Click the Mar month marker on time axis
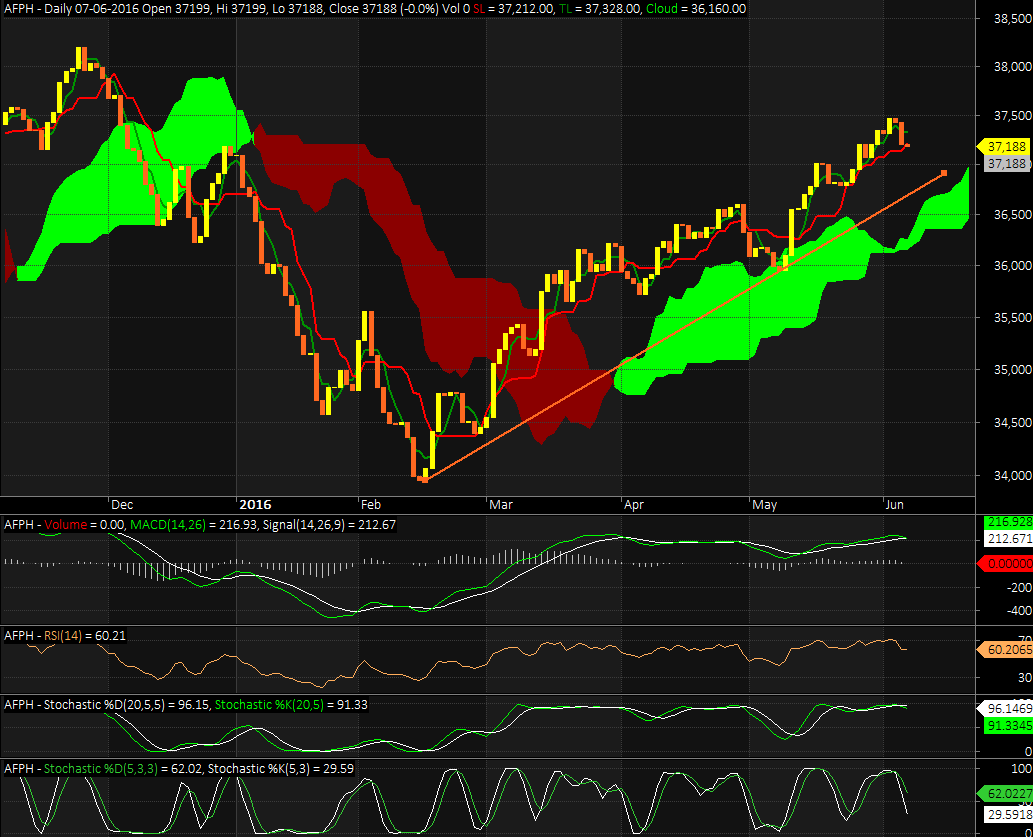Screen dimensions: 1033x837 pyautogui.click(x=498, y=505)
